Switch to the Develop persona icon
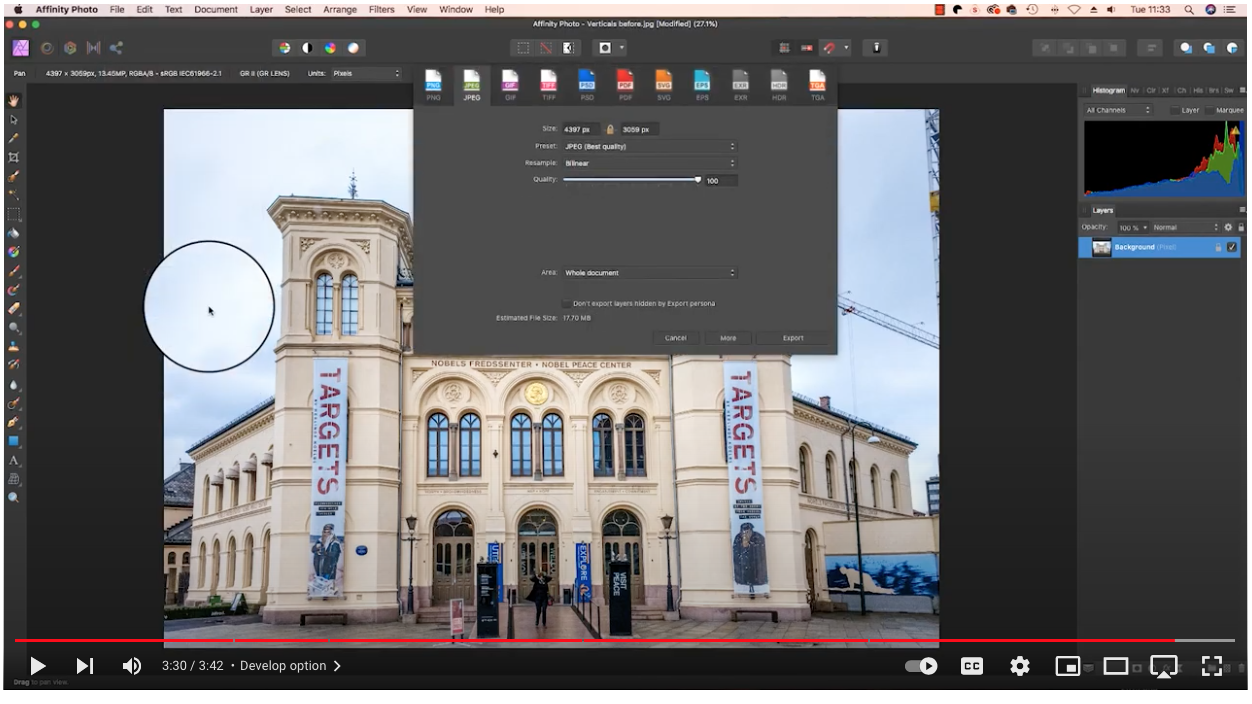This screenshot has width=1252, height=704. click(x=70, y=47)
